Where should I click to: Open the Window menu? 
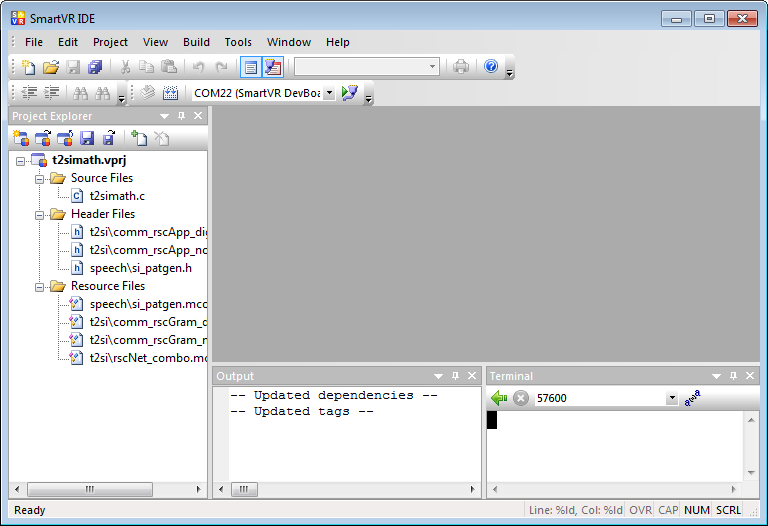click(x=289, y=42)
